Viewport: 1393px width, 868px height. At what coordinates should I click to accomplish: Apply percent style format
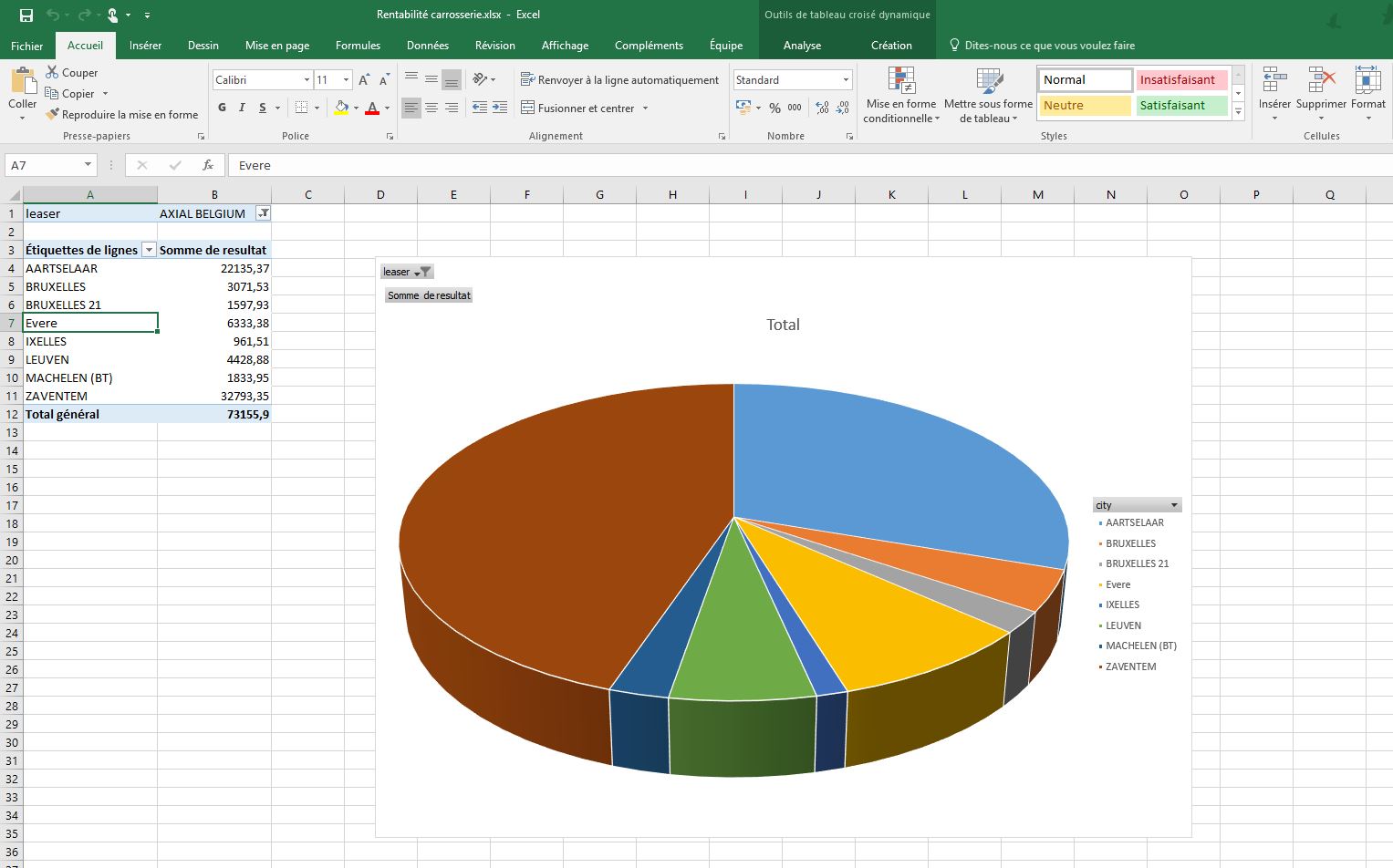pyautogui.click(x=774, y=108)
